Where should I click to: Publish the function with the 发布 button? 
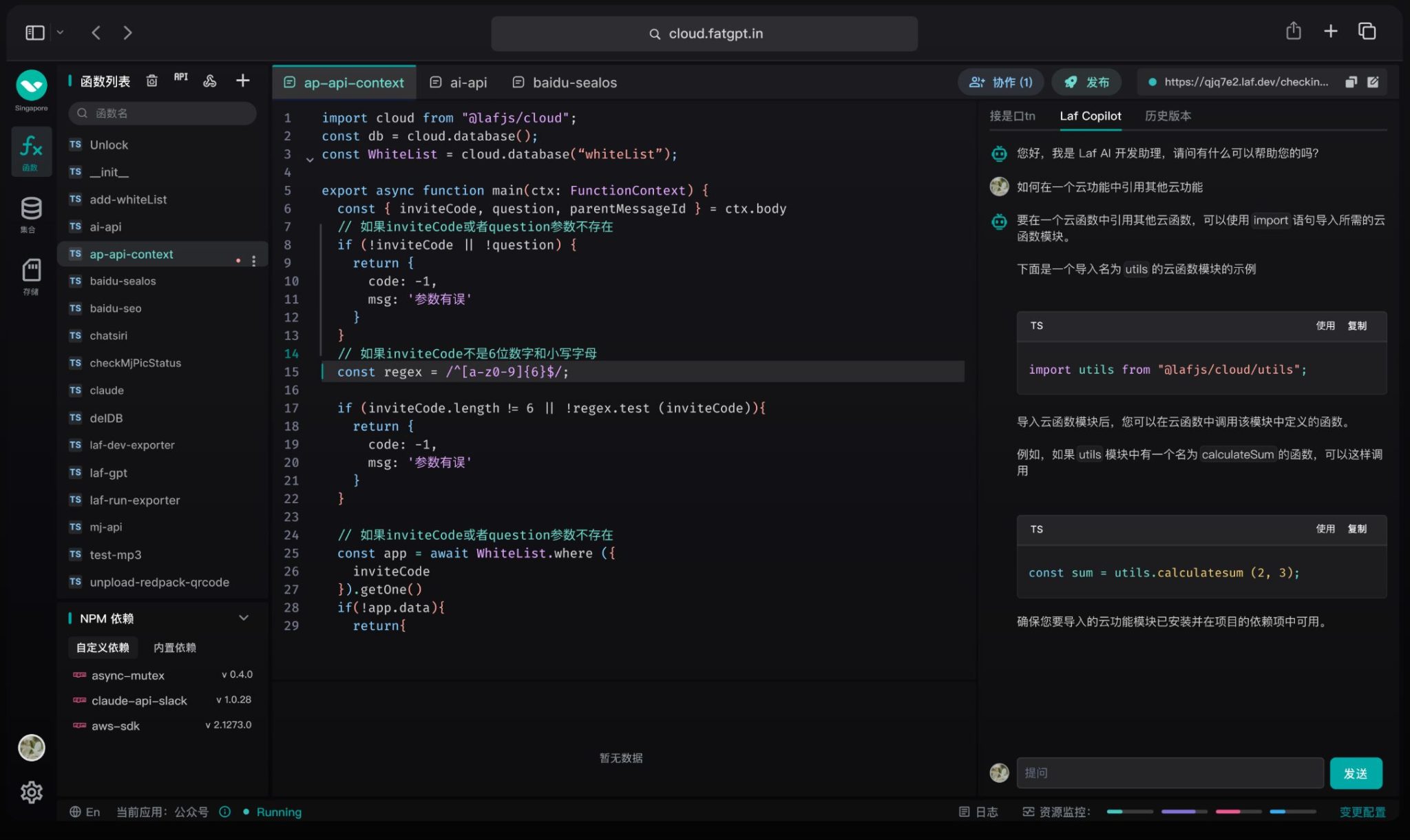click(1086, 81)
